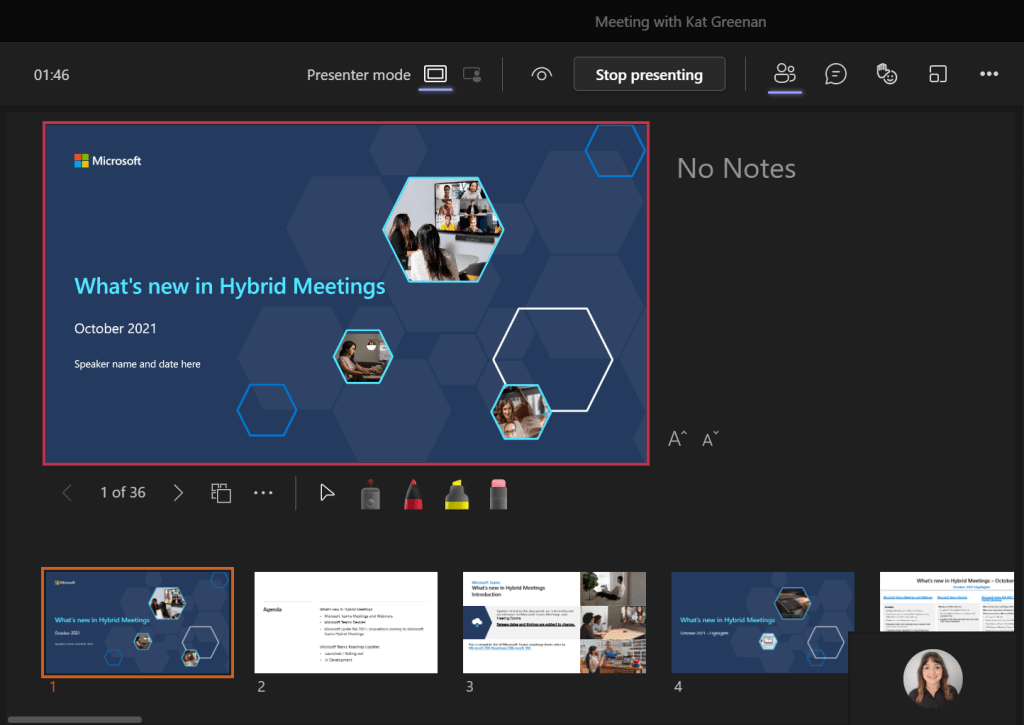Select the cursor tool for the slides

tap(326, 492)
